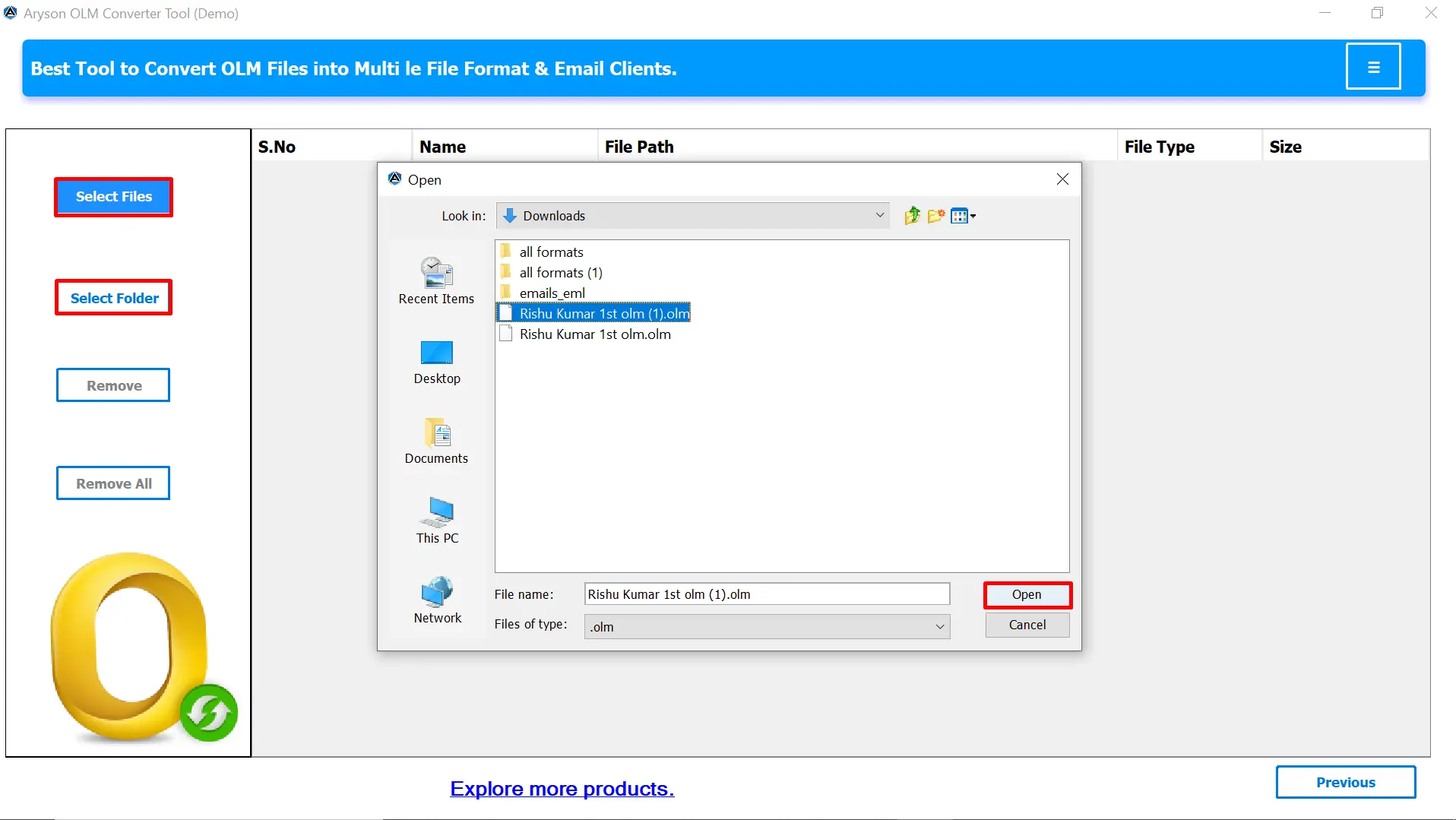Click the S.No column header

331,147
